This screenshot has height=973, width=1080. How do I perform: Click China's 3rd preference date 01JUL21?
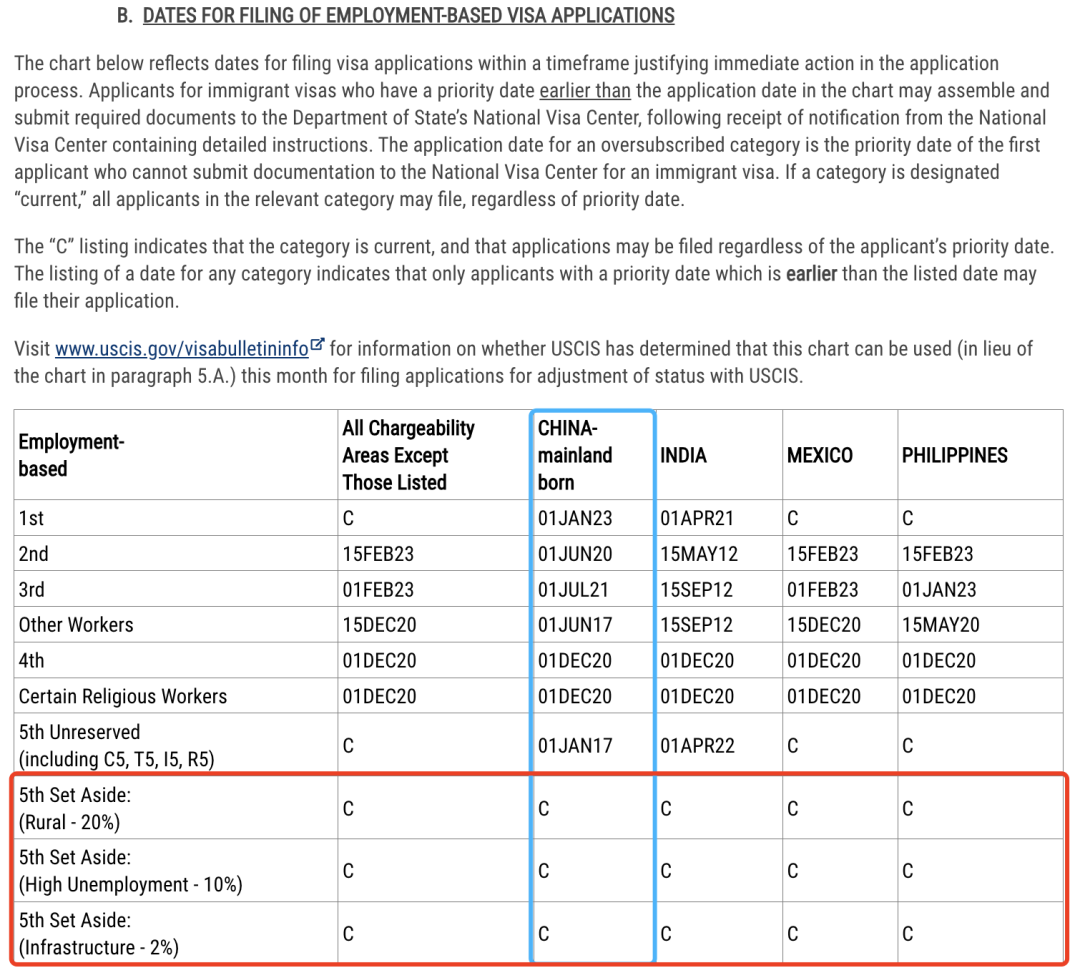573,590
